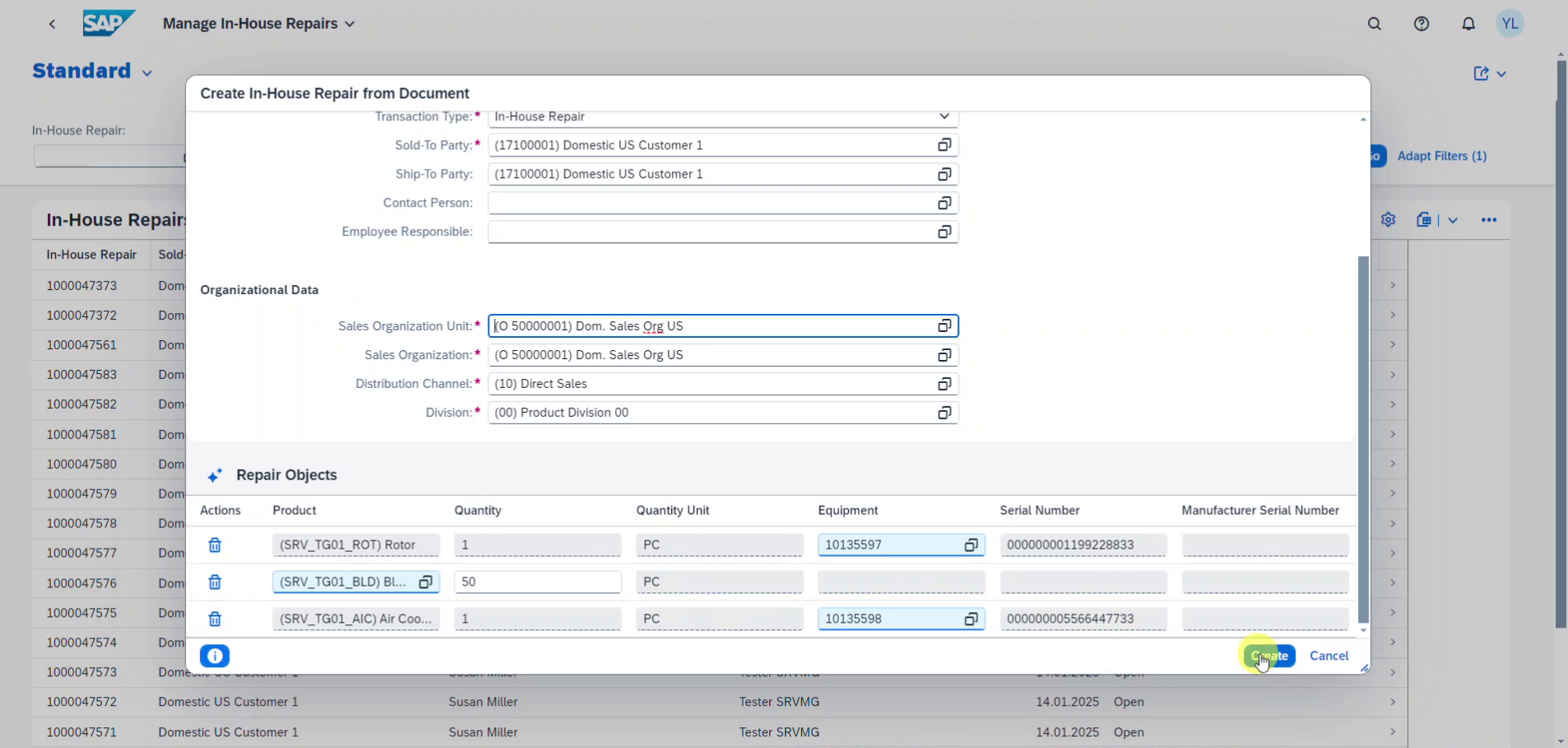Select repair number 1000047573
The image size is (1568, 748).
pyautogui.click(x=82, y=672)
